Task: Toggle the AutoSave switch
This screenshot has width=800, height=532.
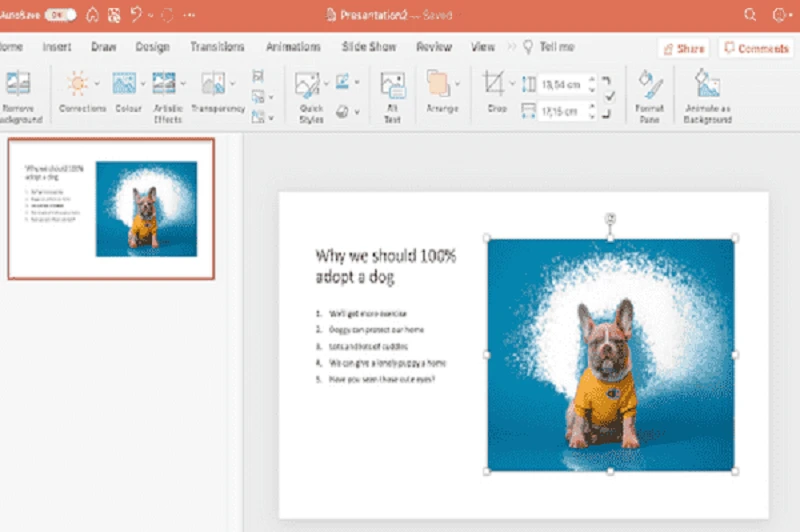Action: tap(60, 15)
